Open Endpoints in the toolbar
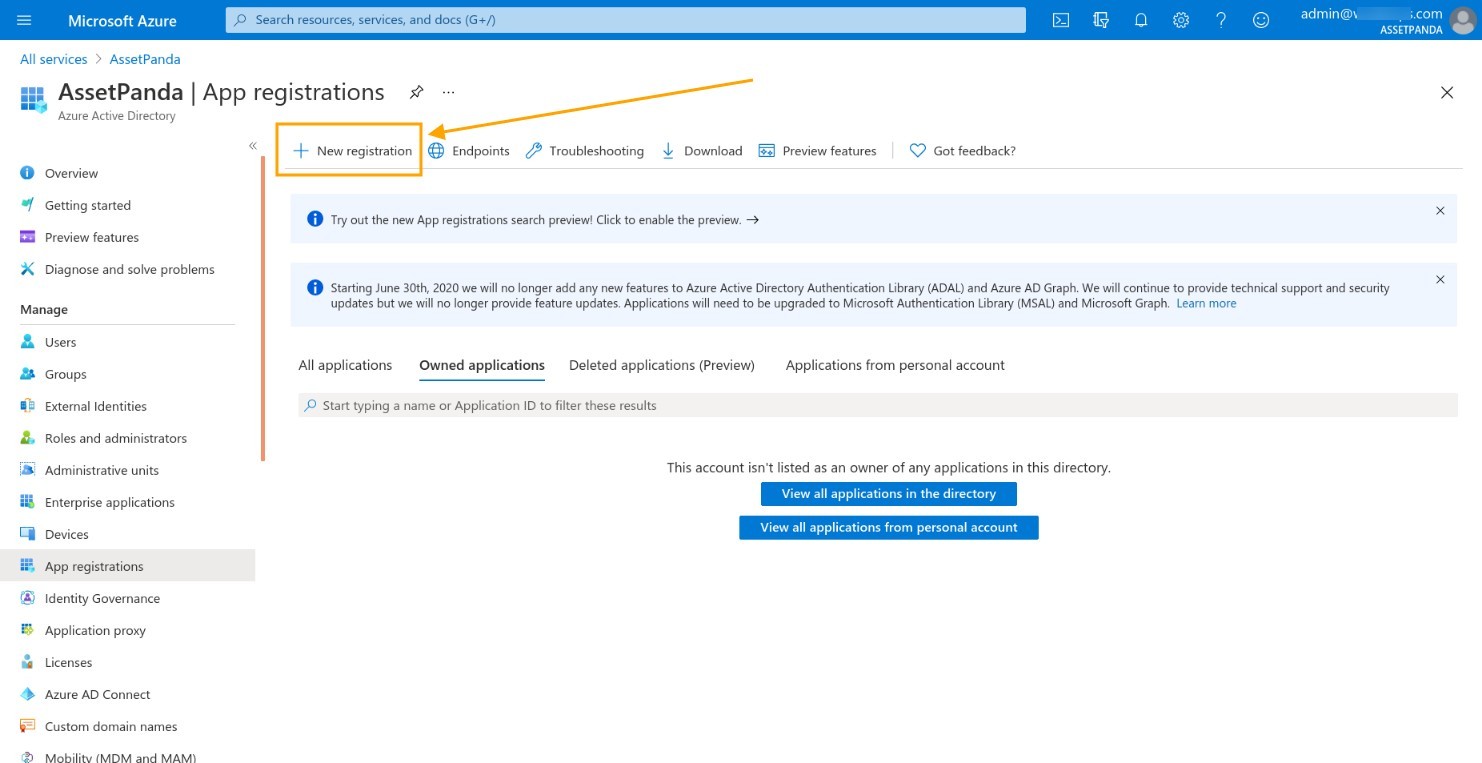Image resolution: width=1482 pixels, height=763 pixels. 469,151
